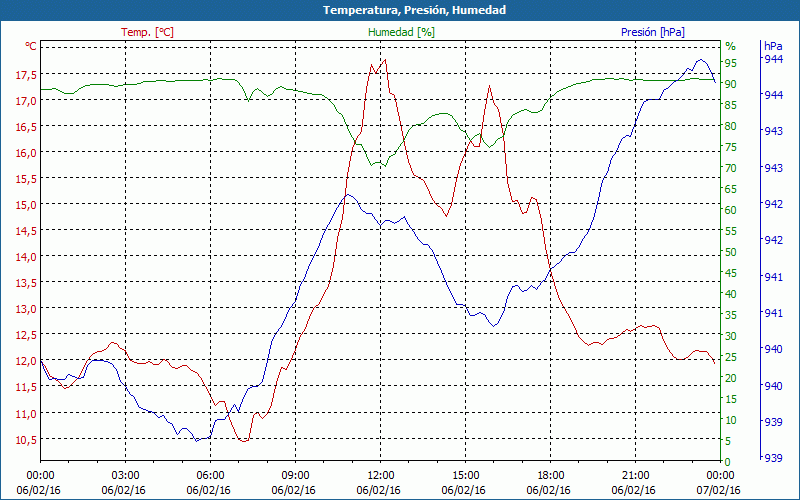Click temperature axis value '11,0'
Viewport: 800px width, 500px height.
[x=27, y=414]
